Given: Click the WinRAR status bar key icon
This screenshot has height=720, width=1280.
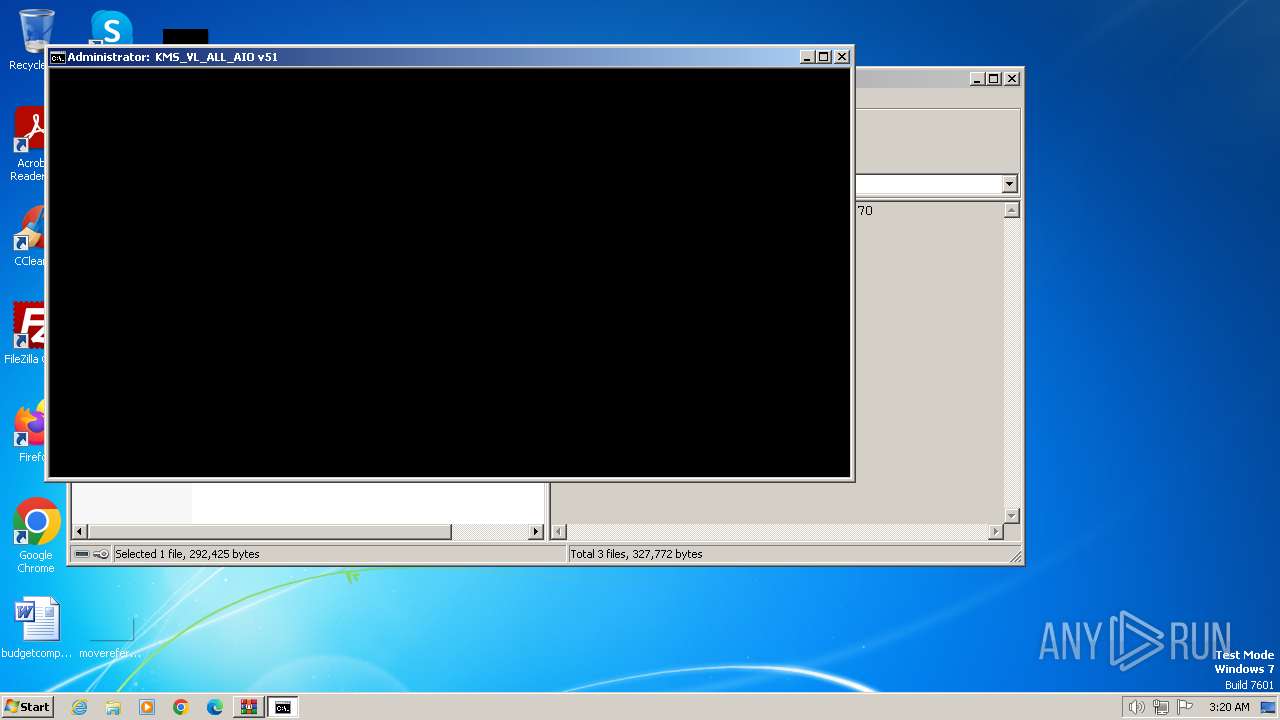Looking at the screenshot, I should 101,554.
